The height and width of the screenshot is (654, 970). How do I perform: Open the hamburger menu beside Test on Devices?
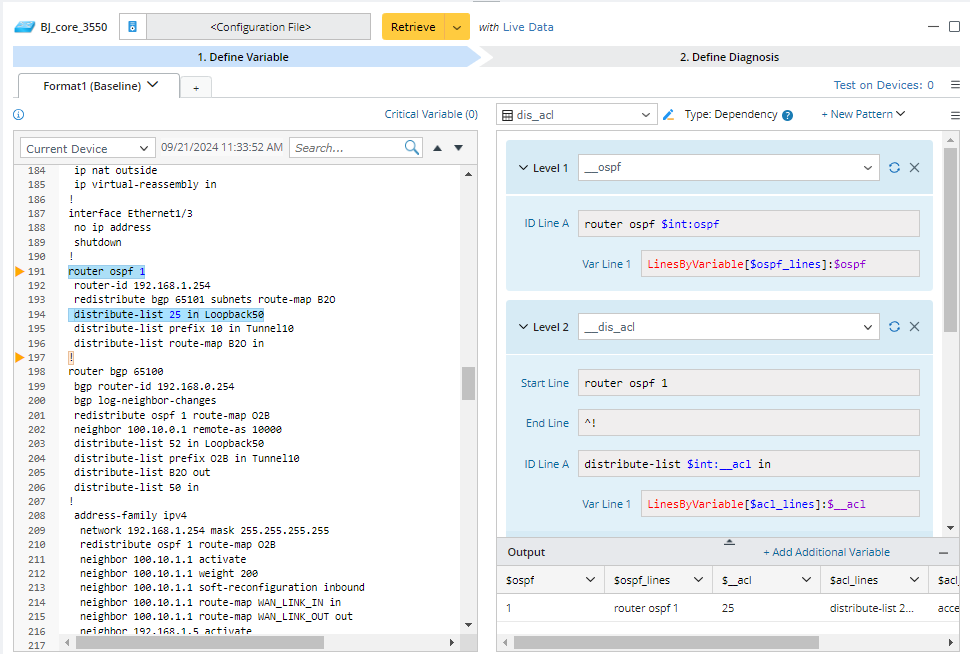tap(955, 86)
